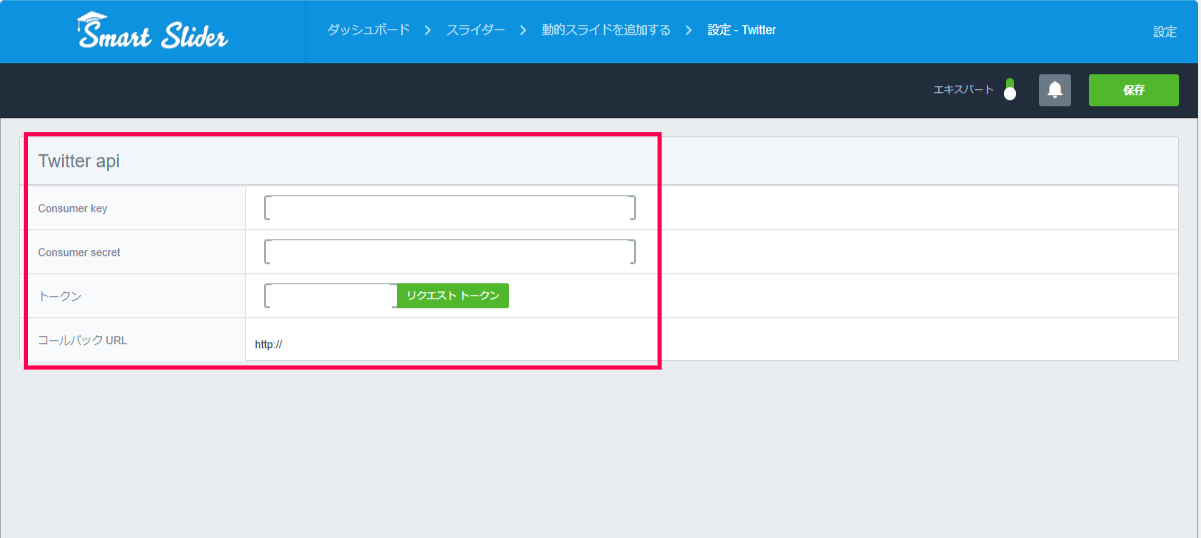Navigate to スライダー breadcrumb link
This screenshot has height=538, width=1201.
[x=474, y=30]
